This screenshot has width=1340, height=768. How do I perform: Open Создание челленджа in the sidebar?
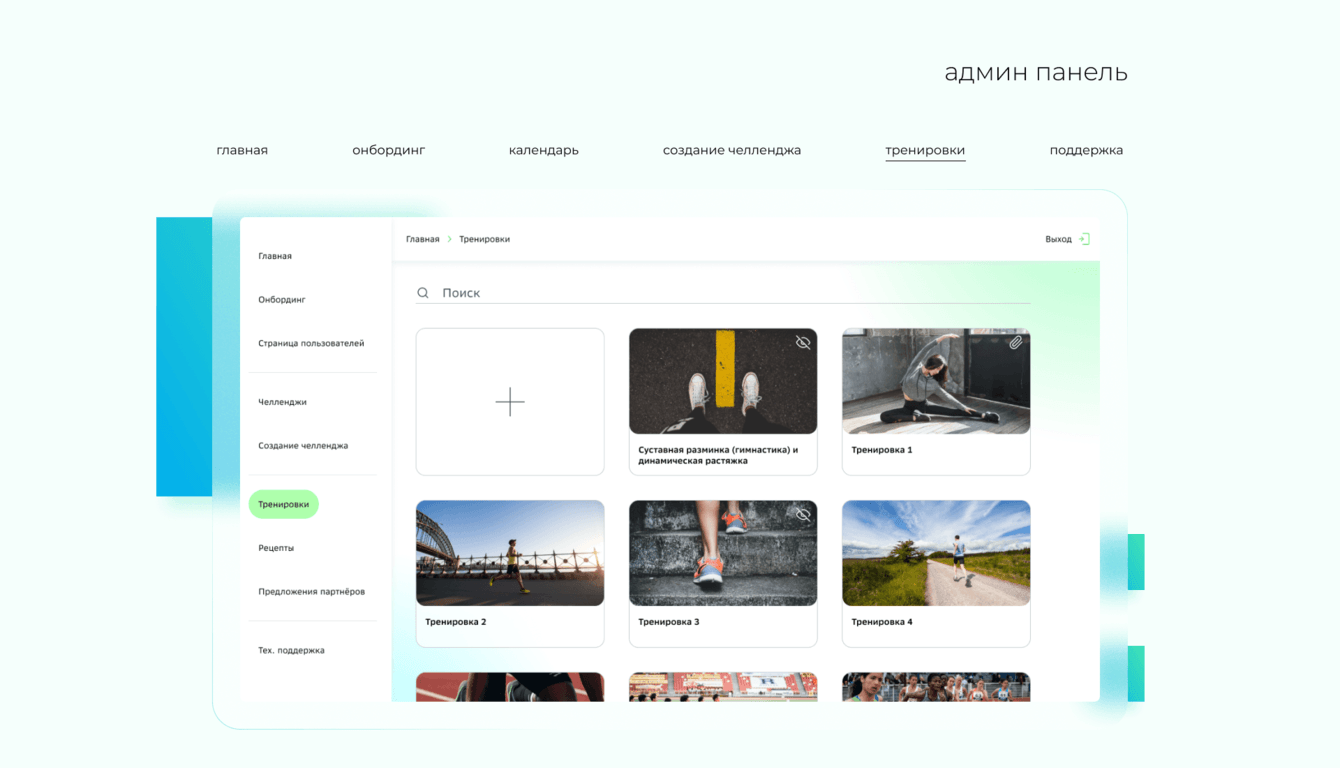tap(303, 446)
